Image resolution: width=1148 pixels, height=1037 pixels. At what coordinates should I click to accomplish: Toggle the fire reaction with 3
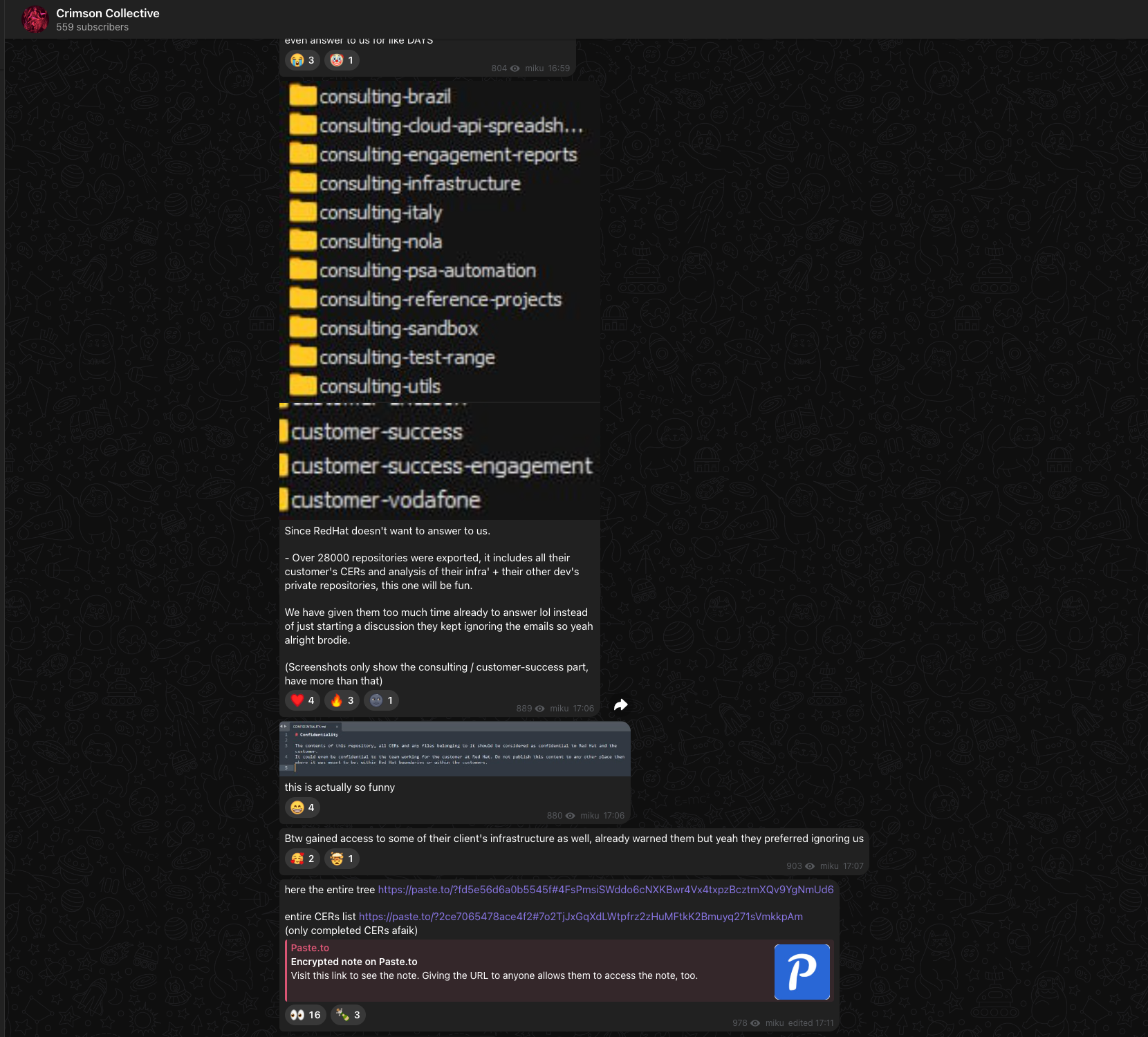coord(342,700)
